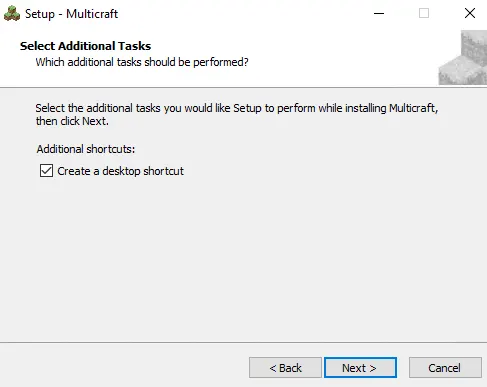Click the blank footer area left of Back button
Image resolution: width=487 pixels, height=387 pixels.
click(x=123, y=367)
